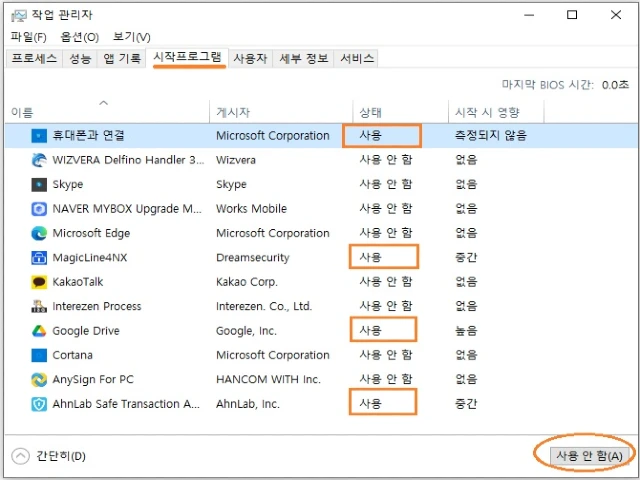Select the Cortana entry name
This screenshot has height=480, width=640.
[72, 355]
